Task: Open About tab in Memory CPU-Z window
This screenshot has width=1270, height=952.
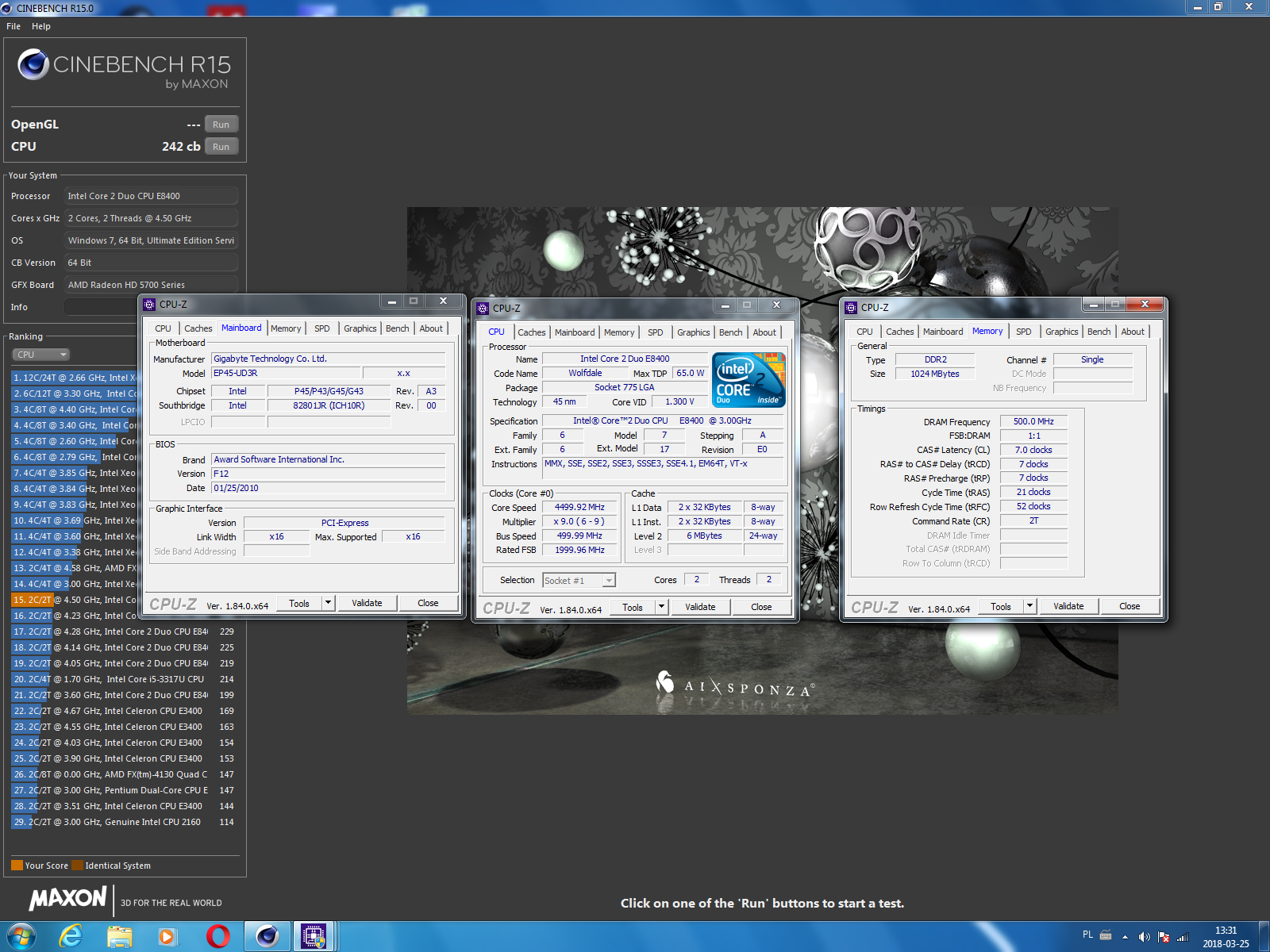Action: (1133, 332)
